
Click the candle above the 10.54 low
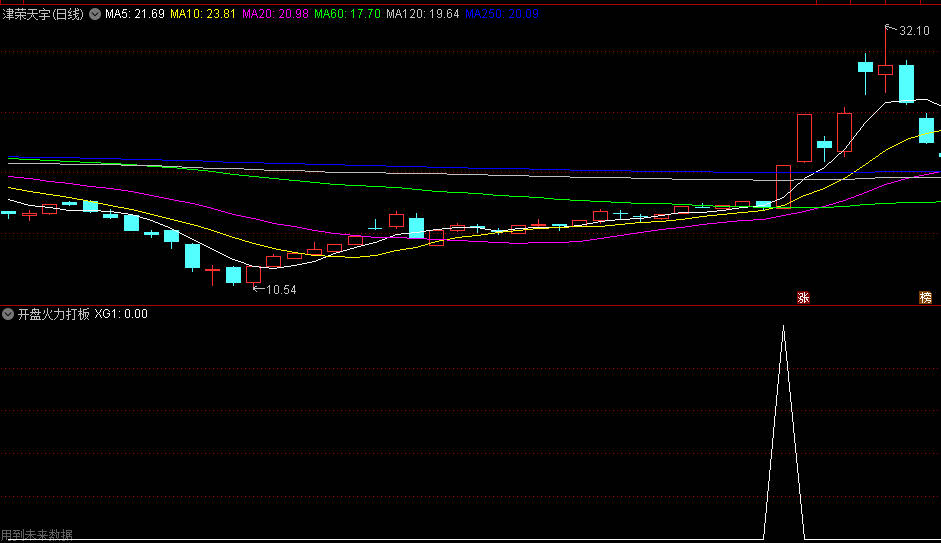tap(253, 274)
